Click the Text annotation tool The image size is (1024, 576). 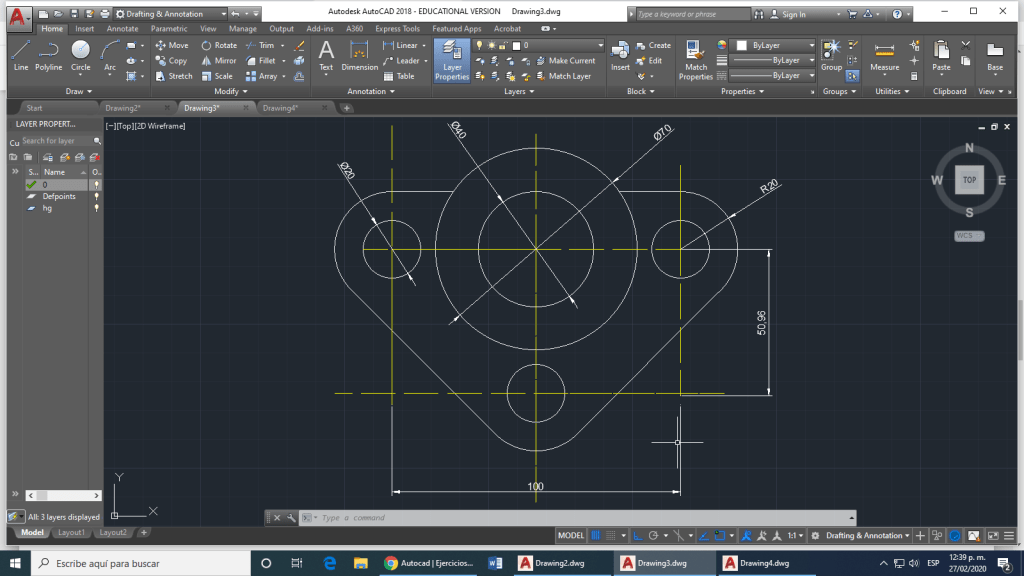[326, 54]
